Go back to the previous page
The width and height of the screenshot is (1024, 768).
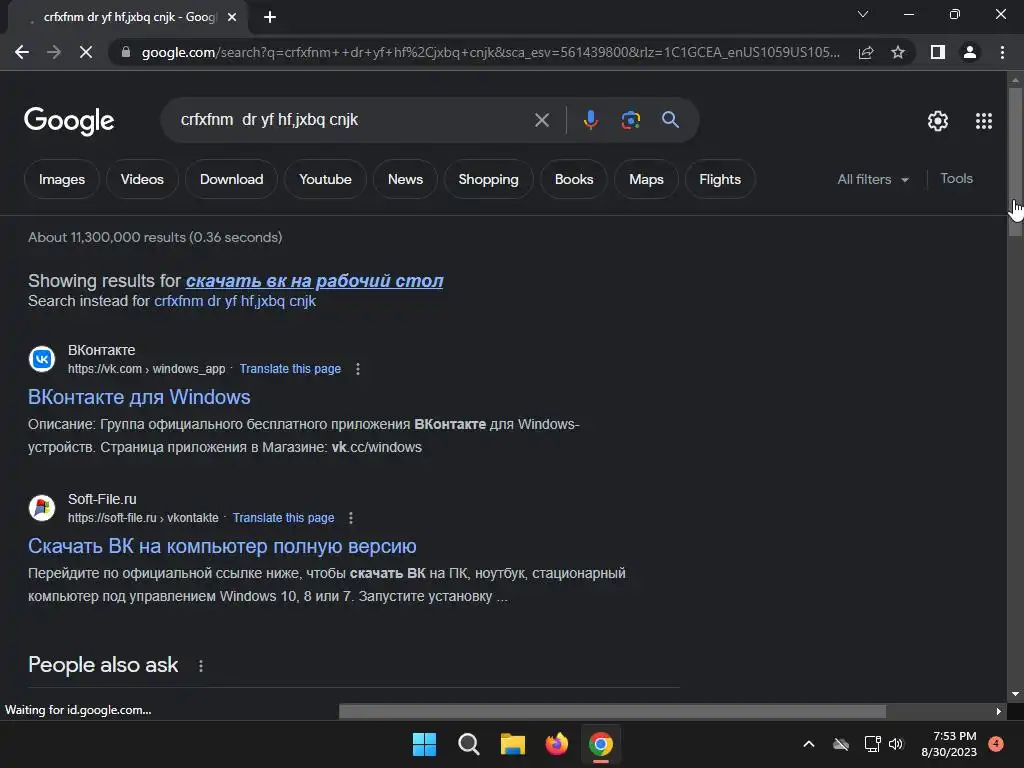[x=22, y=52]
